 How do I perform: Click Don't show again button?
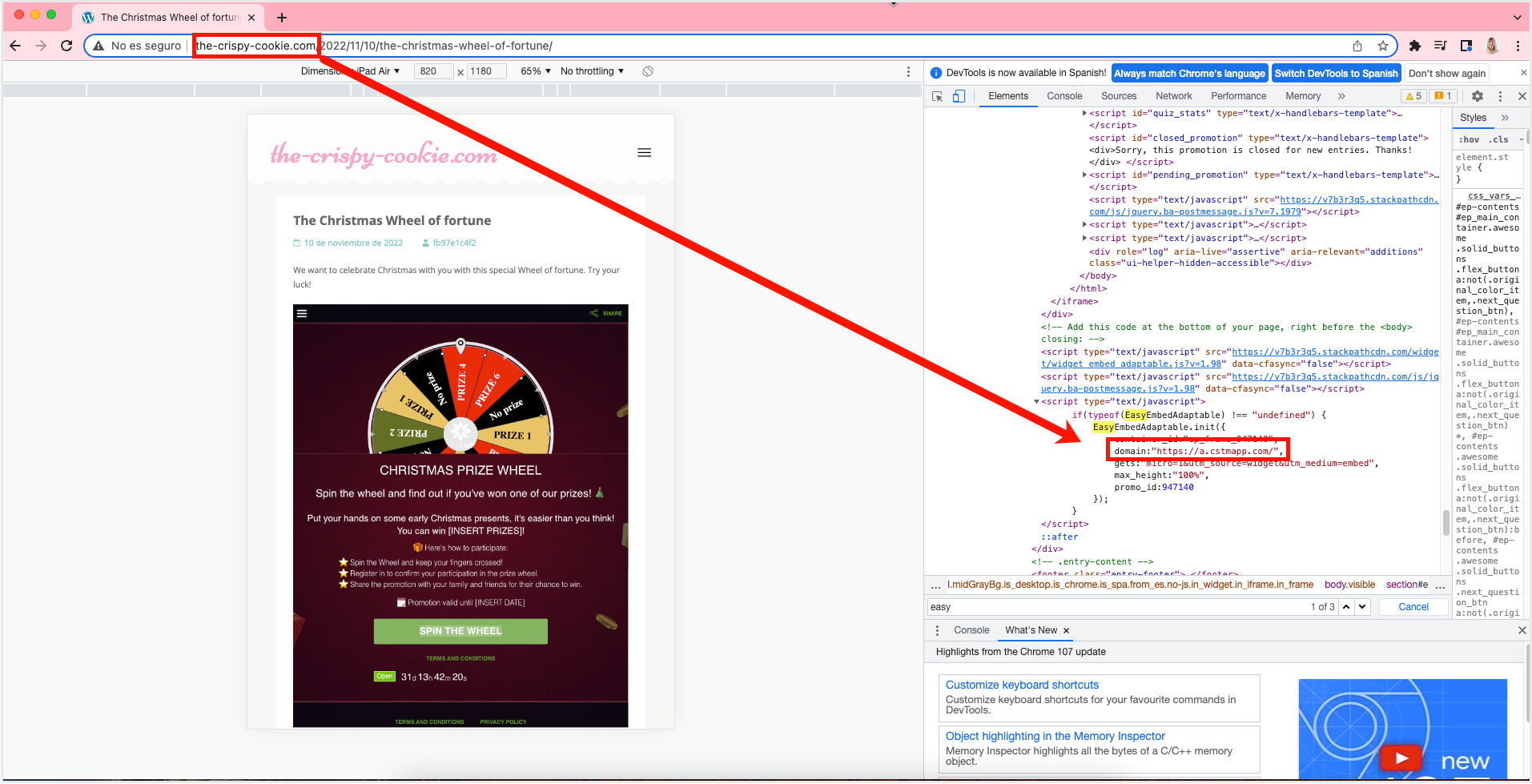coord(1447,74)
